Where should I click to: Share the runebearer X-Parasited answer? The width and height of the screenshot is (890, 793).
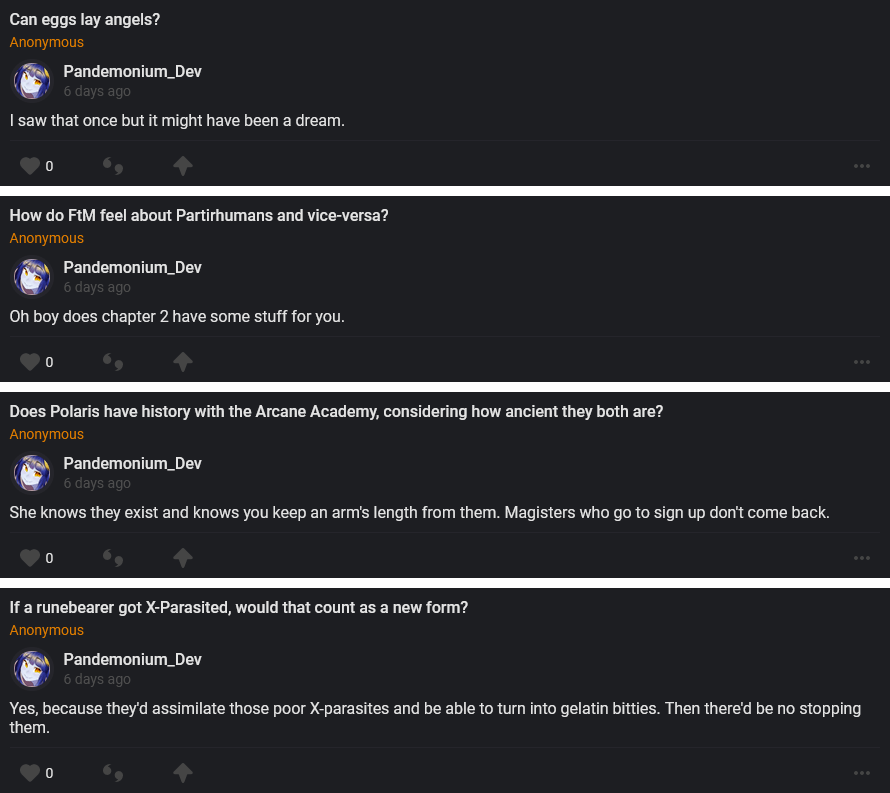click(182, 773)
